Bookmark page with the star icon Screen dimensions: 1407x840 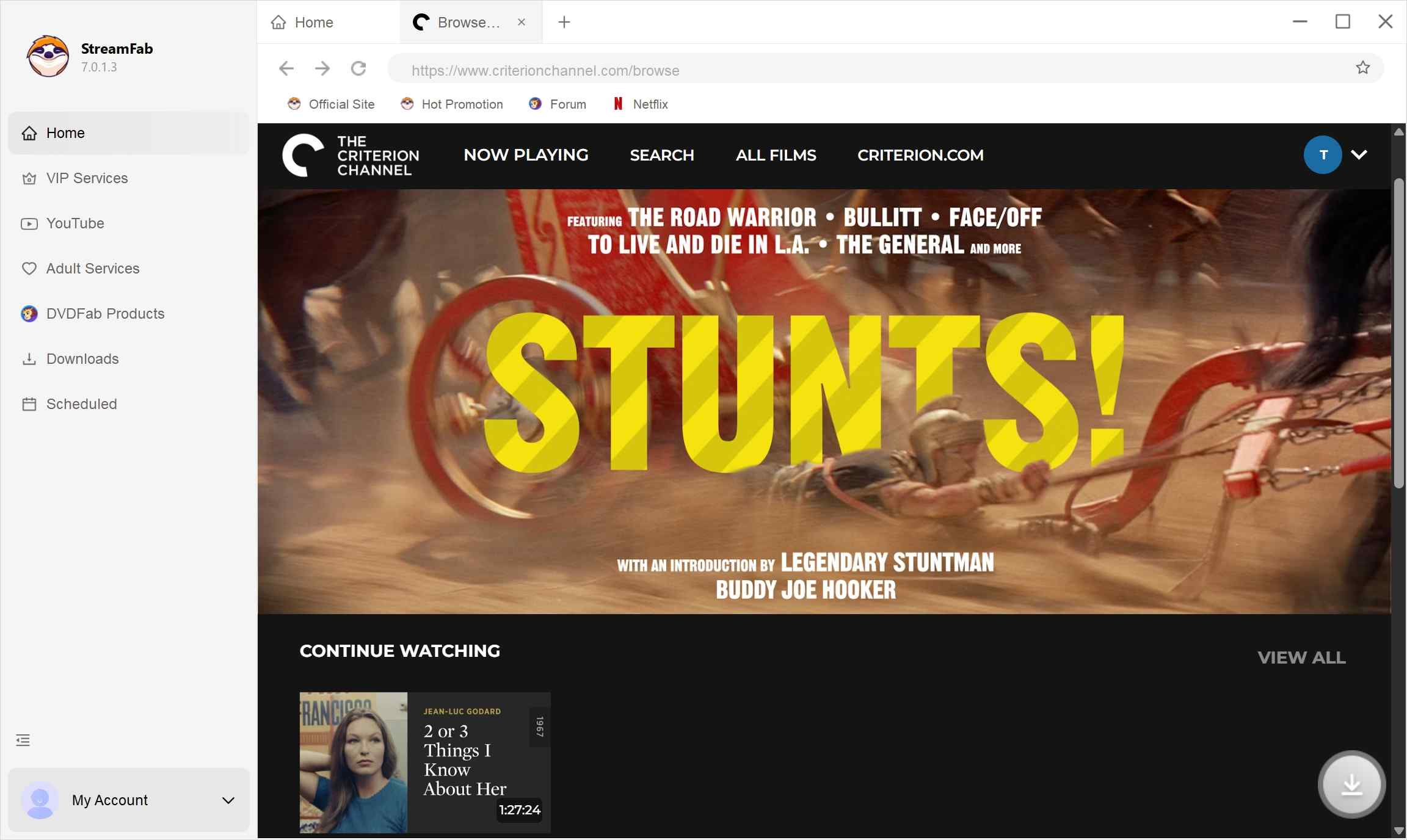1362,68
